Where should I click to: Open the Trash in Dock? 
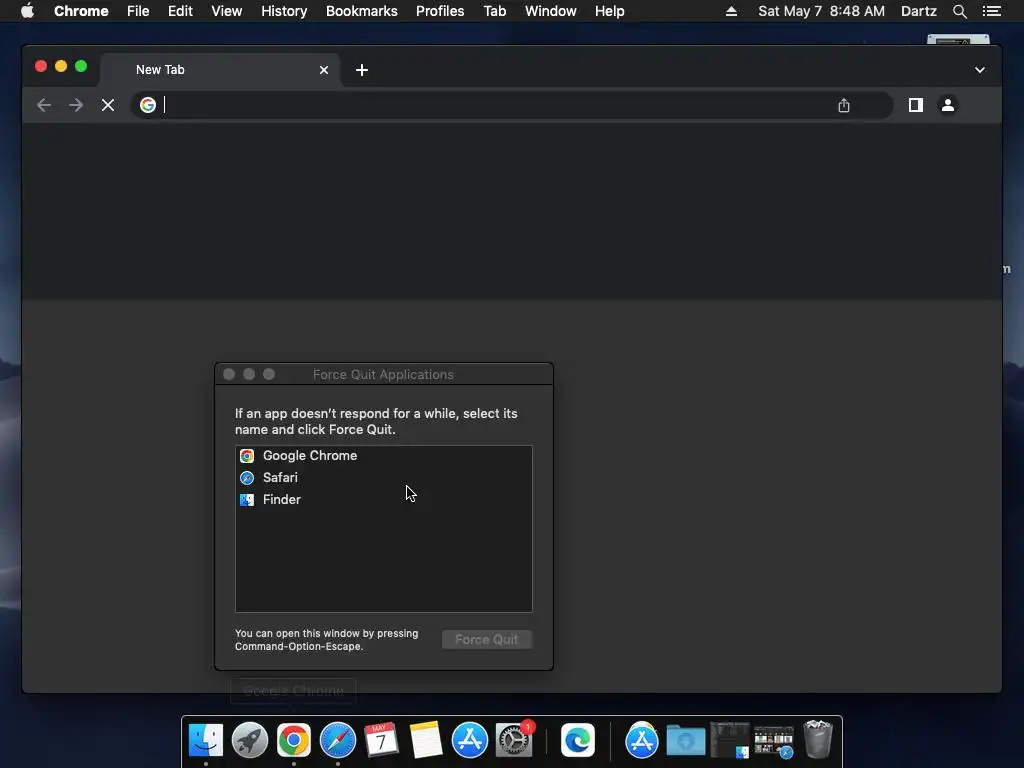[x=818, y=739]
